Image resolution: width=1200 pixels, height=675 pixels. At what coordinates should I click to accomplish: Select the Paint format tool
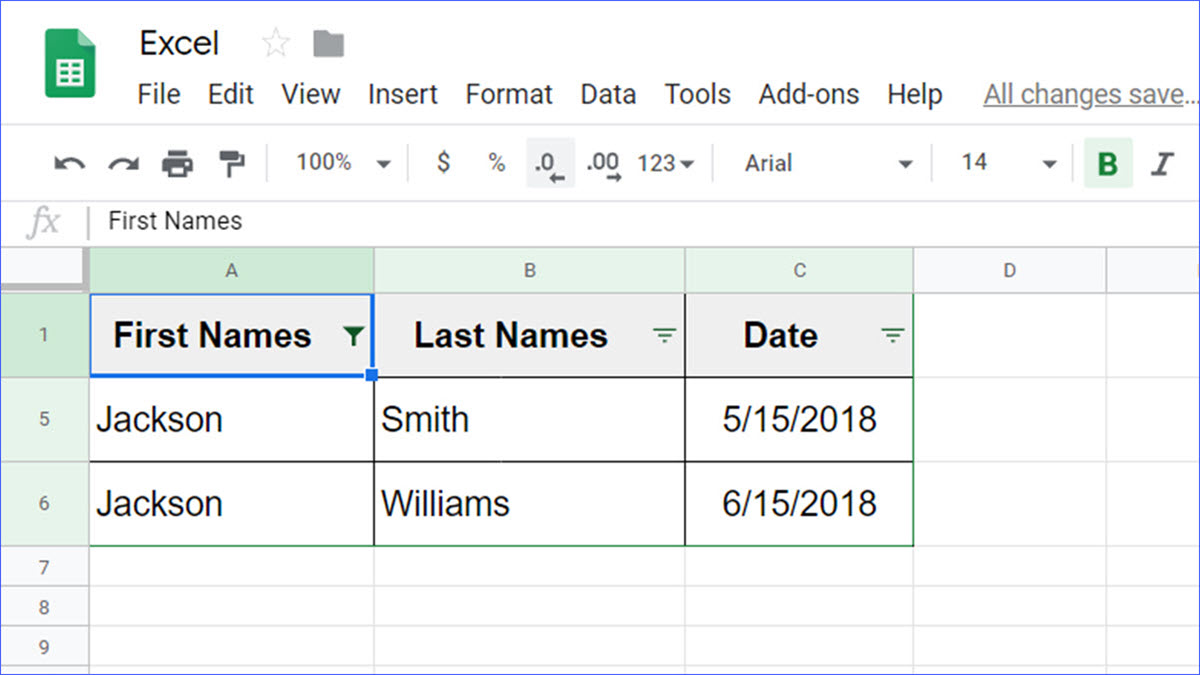(231, 163)
